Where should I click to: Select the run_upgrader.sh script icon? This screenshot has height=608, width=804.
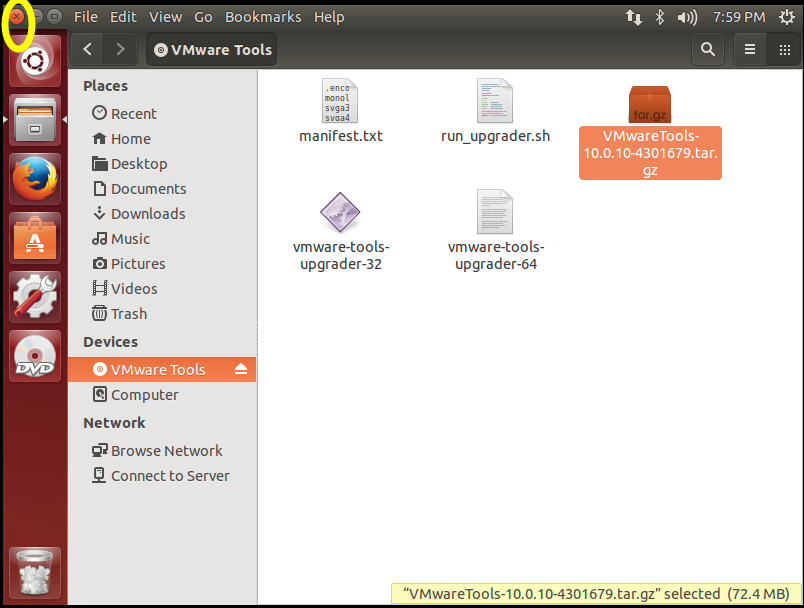click(494, 101)
